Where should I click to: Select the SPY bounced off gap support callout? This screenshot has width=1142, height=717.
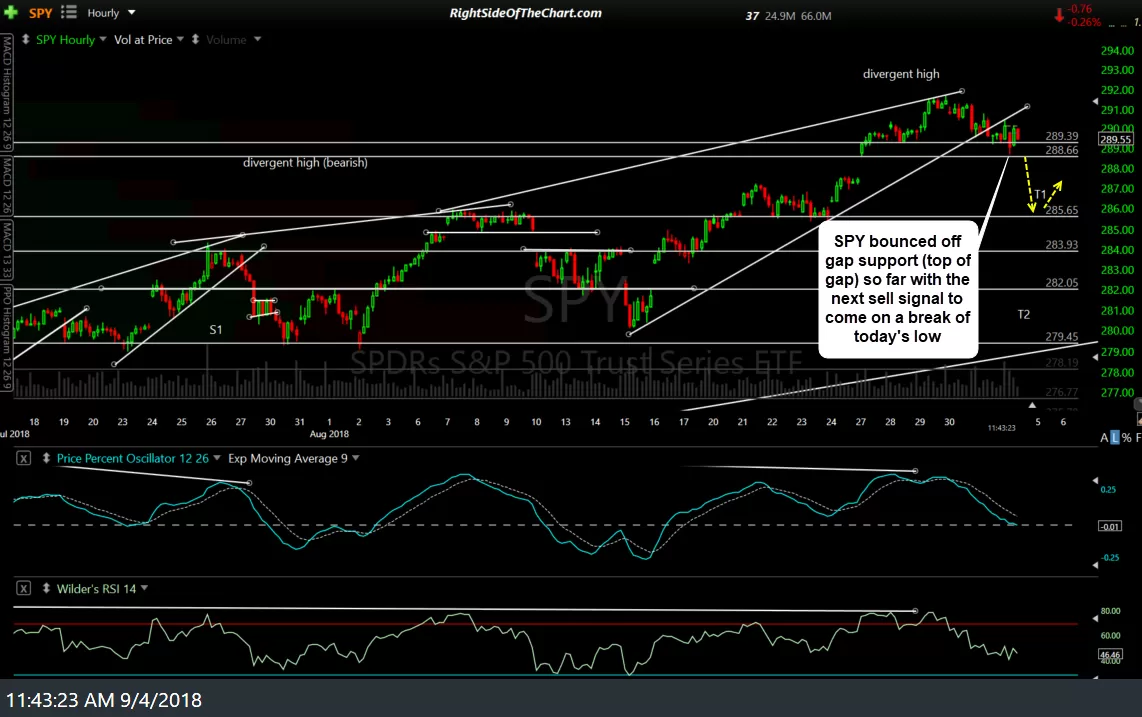point(898,289)
